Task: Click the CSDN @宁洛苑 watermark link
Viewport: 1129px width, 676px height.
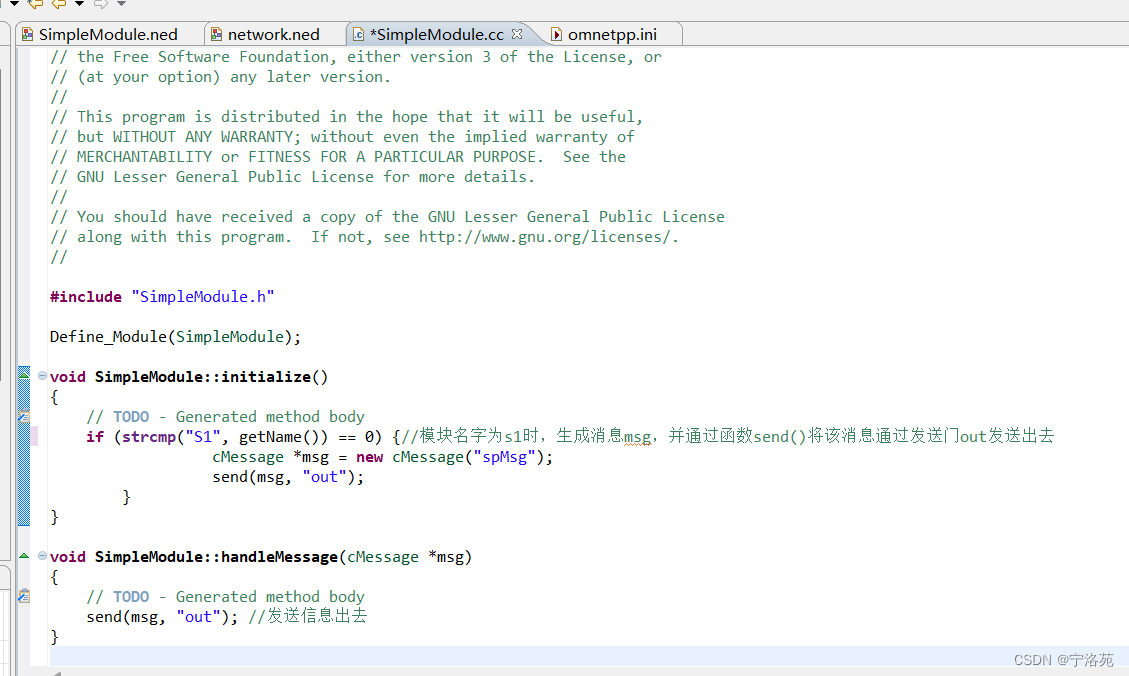Action: click(x=1063, y=659)
